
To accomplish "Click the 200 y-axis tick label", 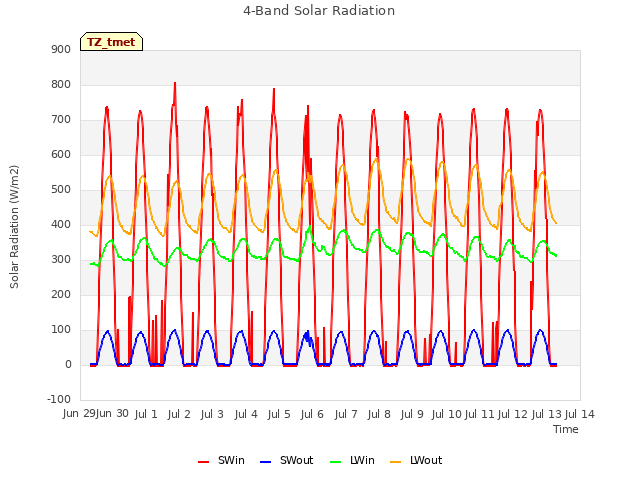I will click(61, 294).
